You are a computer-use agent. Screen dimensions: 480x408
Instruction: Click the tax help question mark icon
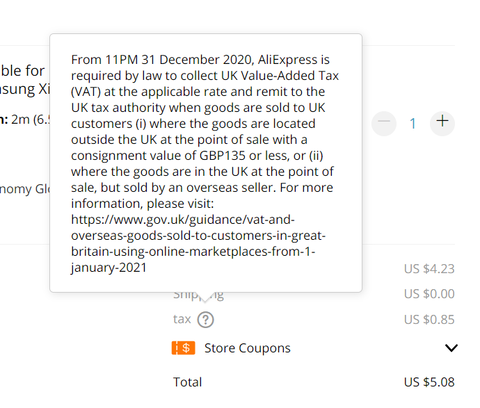click(x=205, y=320)
